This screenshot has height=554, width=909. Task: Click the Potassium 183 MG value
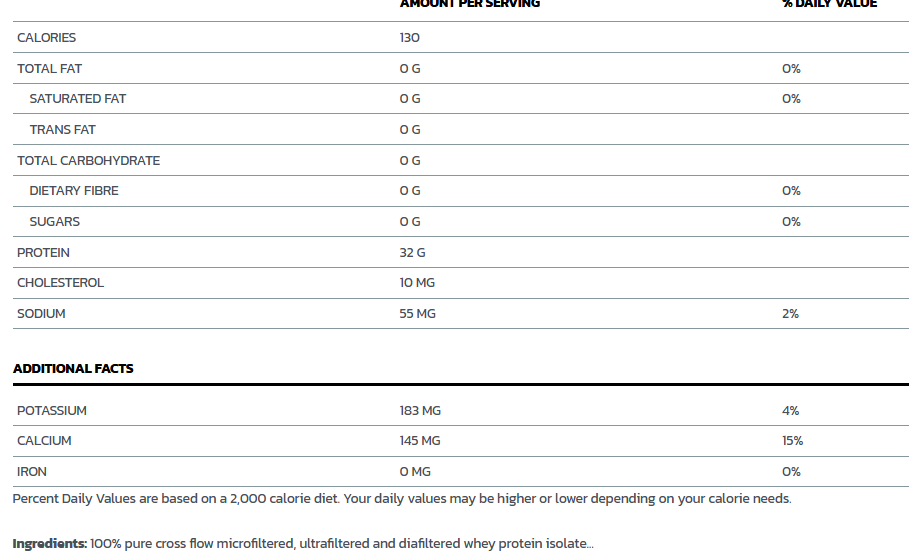pyautogui.click(x=420, y=410)
